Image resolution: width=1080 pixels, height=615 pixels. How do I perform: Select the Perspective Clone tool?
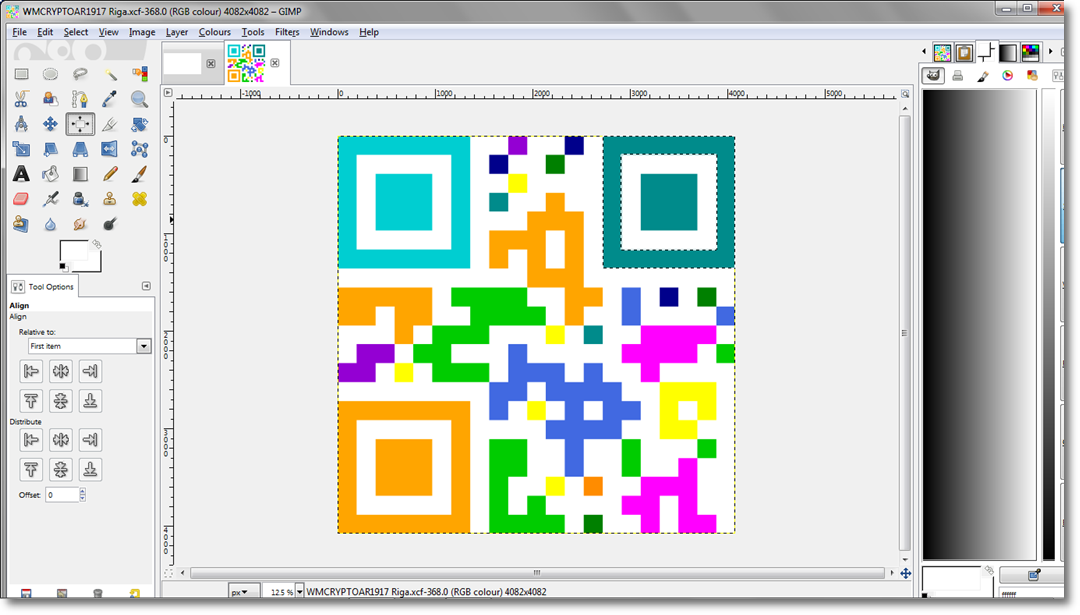pyautogui.click(x=21, y=224)
